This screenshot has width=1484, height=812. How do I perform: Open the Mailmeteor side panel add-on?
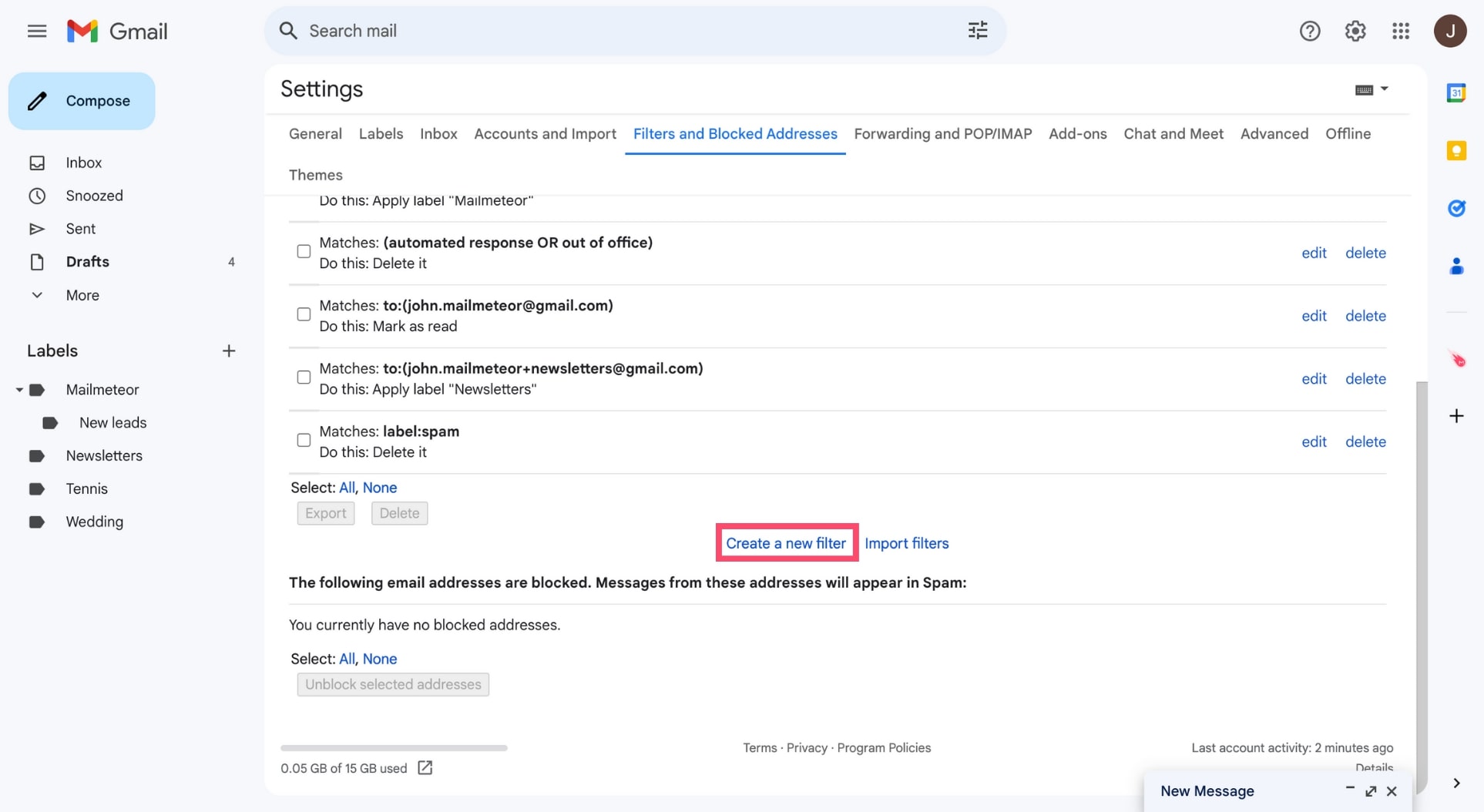point(1456,358)
